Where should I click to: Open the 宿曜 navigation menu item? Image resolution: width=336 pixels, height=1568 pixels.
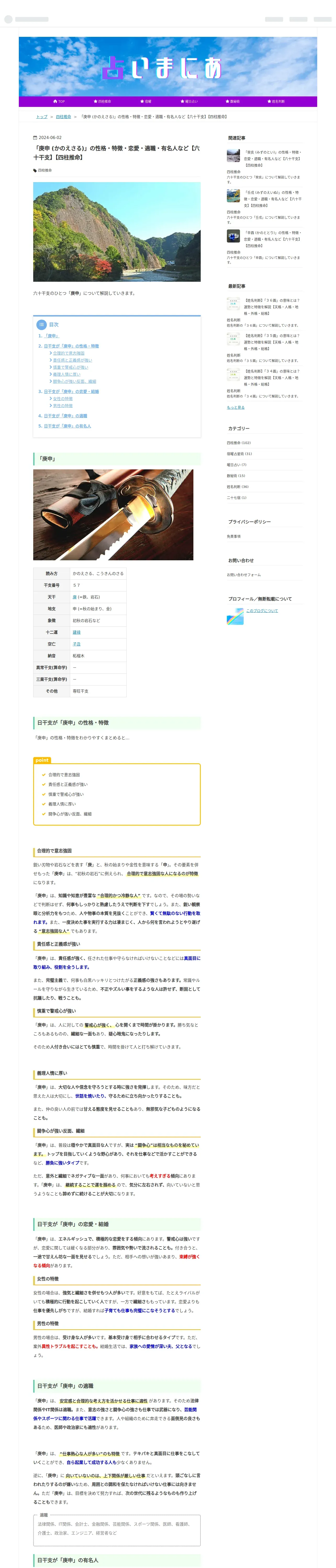[146, 102]
